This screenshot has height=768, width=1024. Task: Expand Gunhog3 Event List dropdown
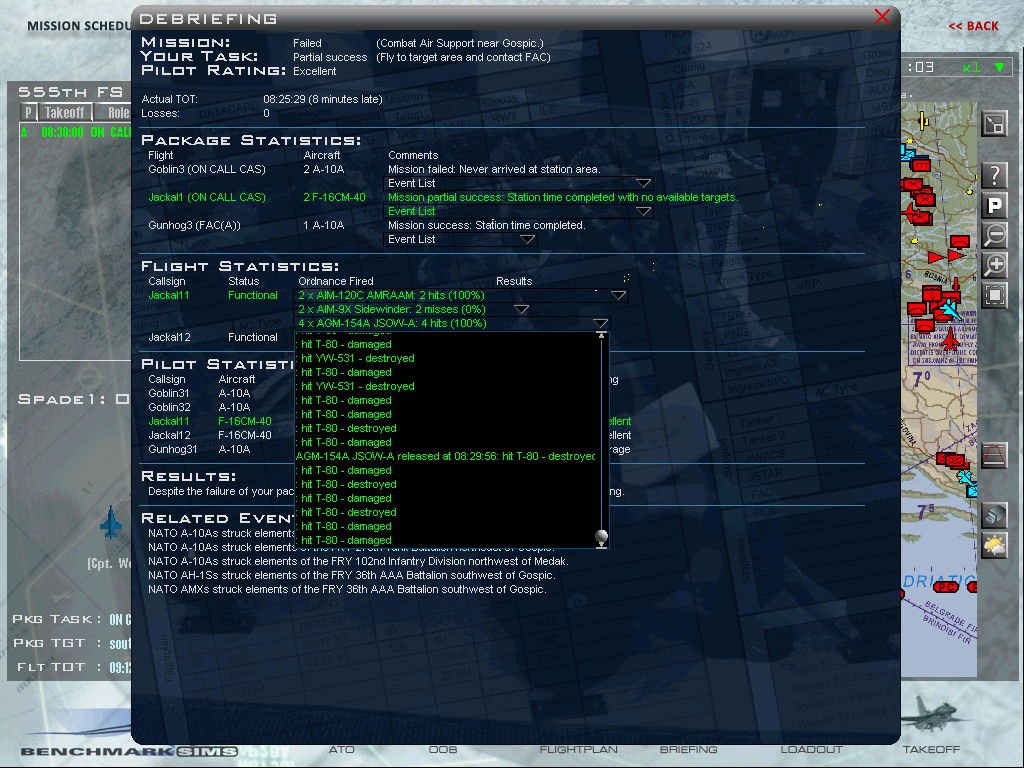pos(528,240)
